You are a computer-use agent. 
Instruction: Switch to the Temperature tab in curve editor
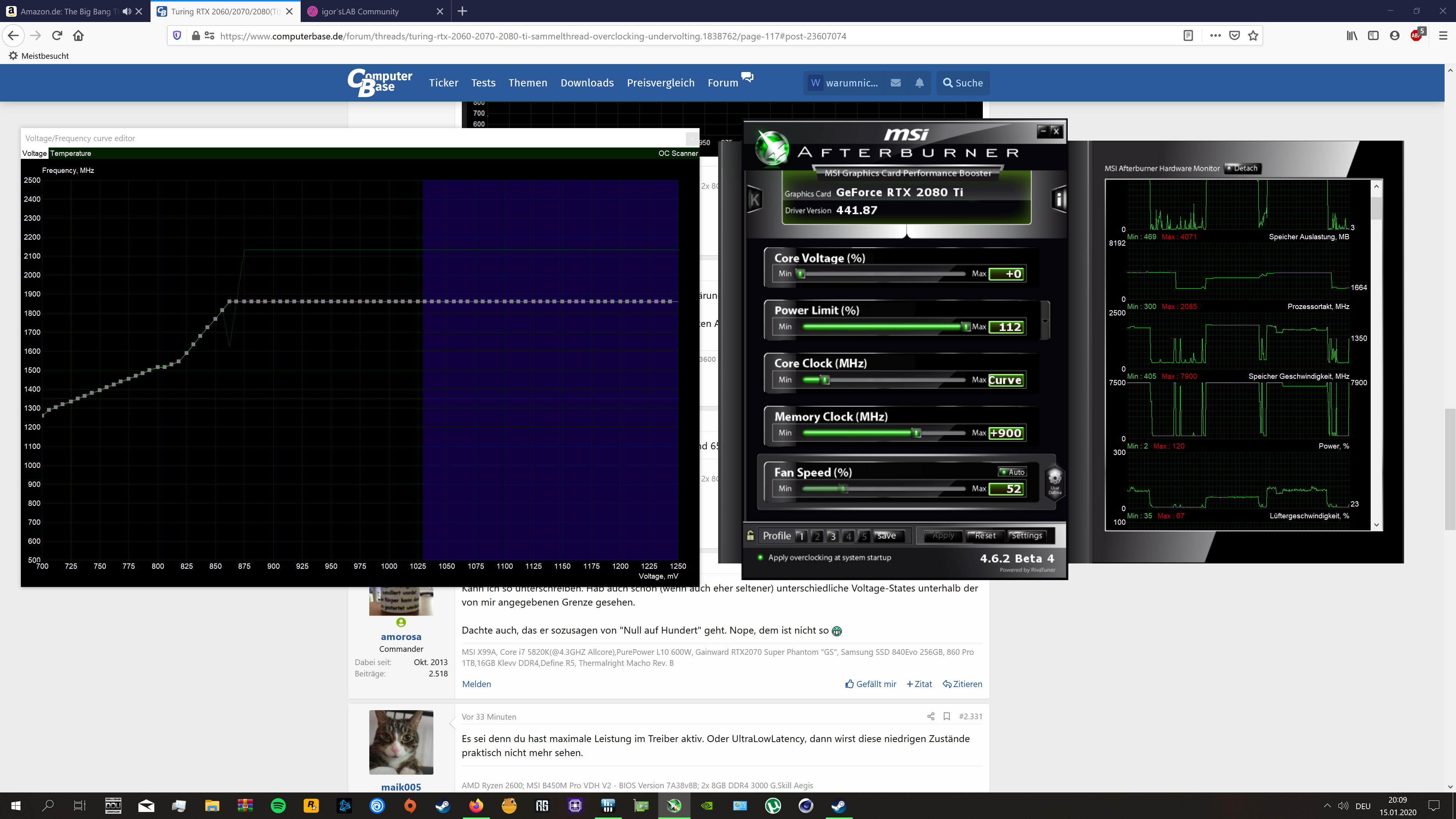coord(71,153)
